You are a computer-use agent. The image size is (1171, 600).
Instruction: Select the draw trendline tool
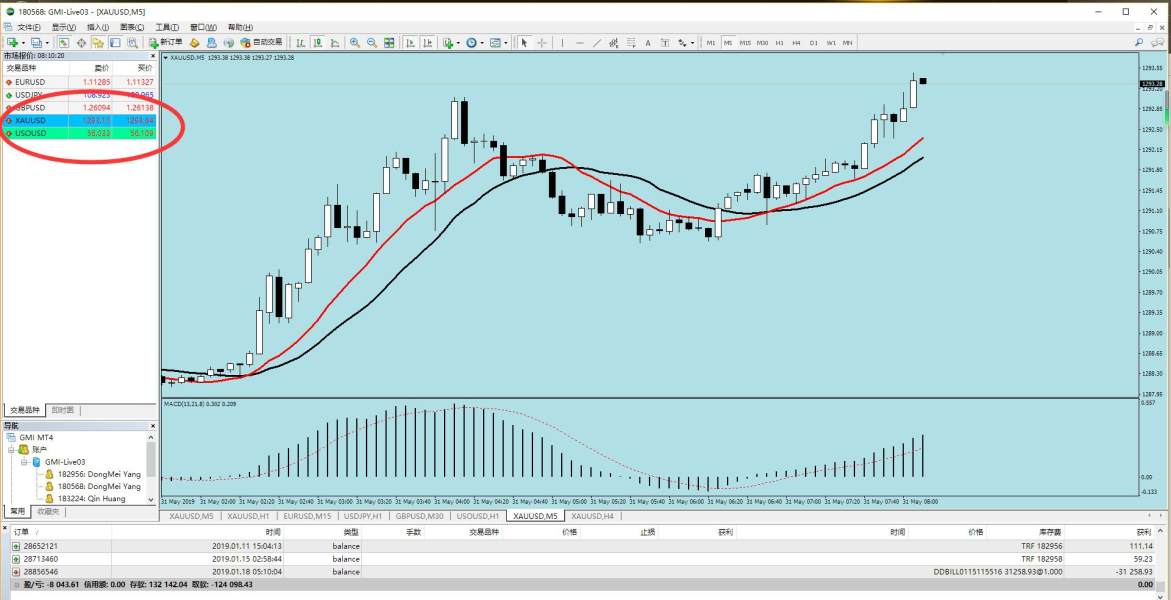(597, 43)
